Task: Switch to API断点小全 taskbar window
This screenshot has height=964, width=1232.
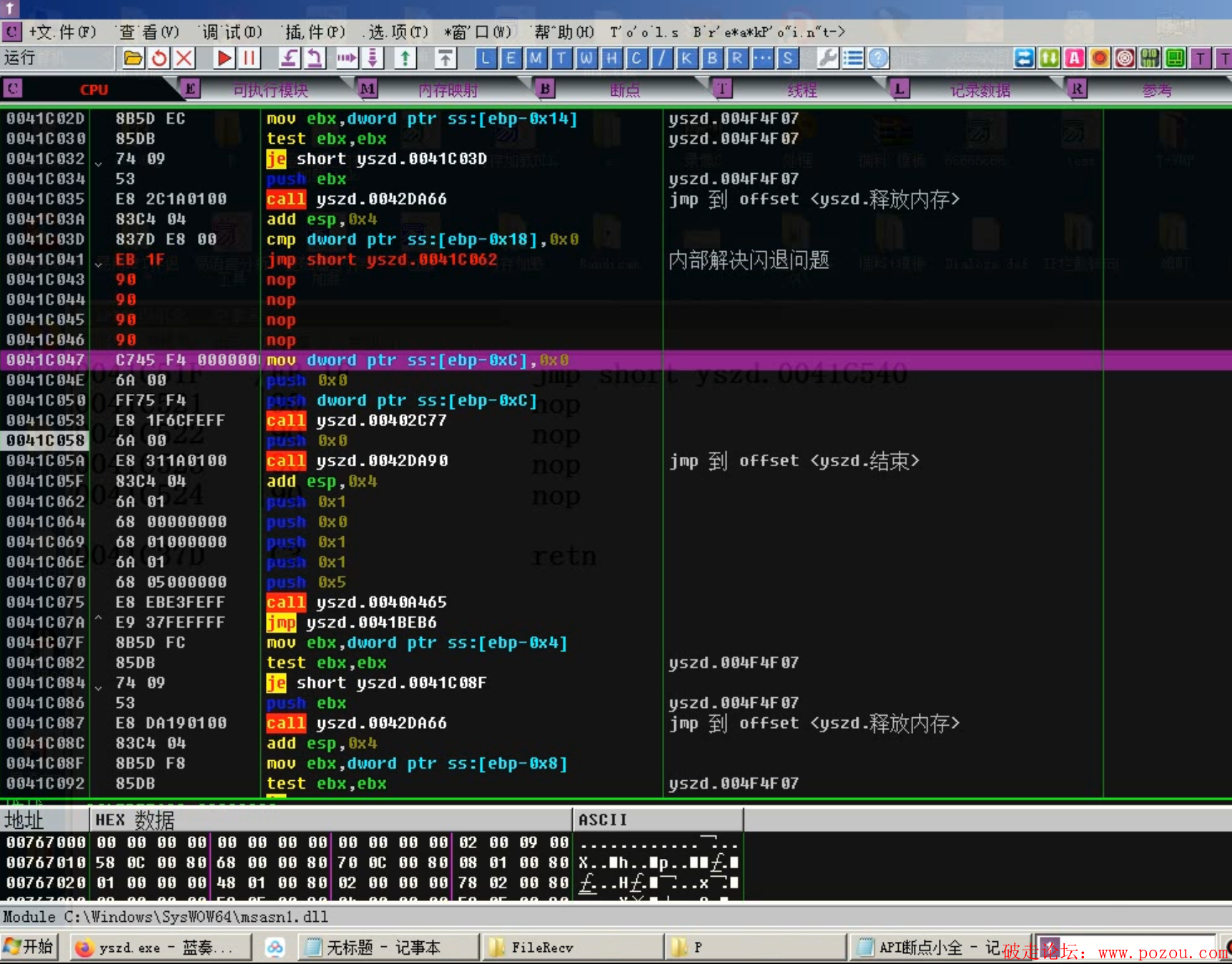Action: pos(940,947)
